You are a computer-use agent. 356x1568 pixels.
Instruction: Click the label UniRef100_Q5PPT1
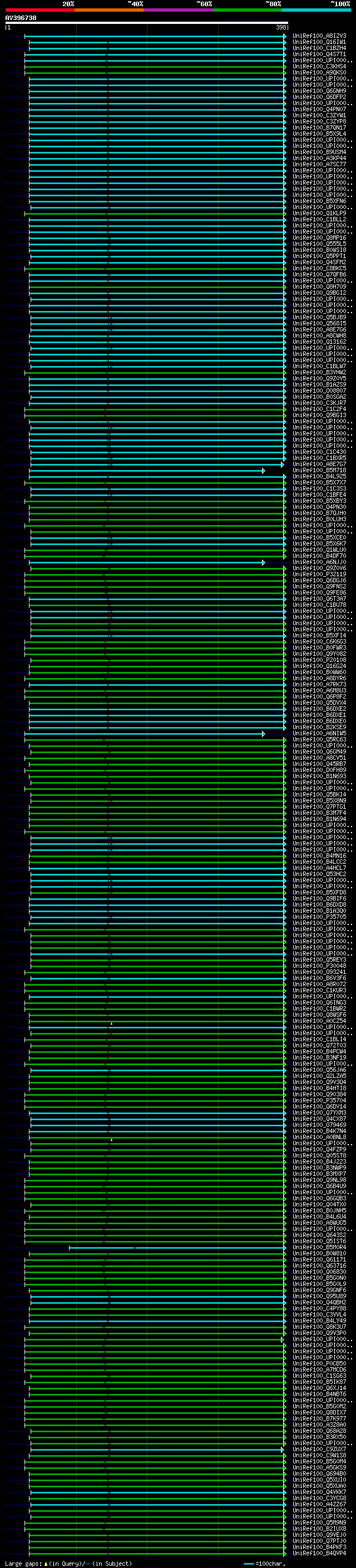tap(319, 256)
